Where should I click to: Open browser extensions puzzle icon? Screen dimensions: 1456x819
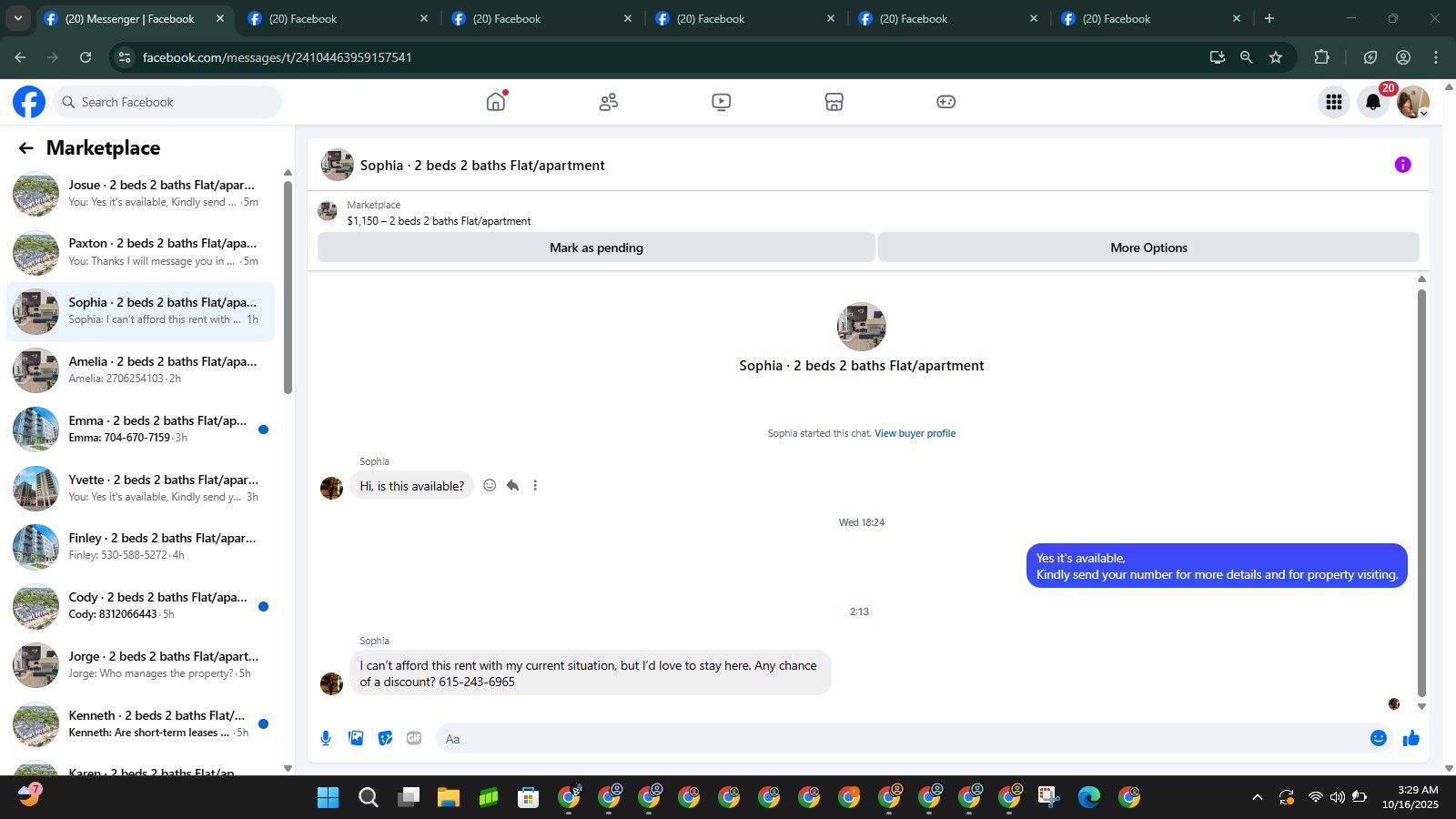click(x=1322, y=57)
